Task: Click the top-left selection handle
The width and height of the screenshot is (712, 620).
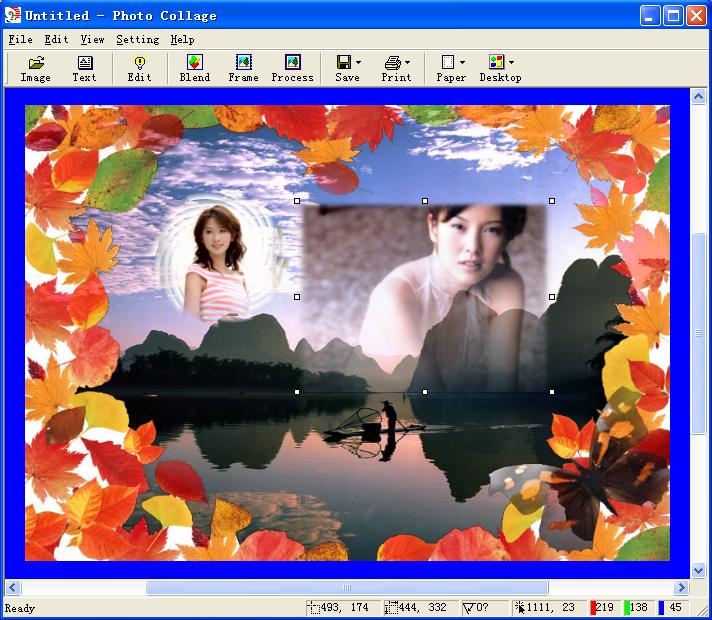Action: click(297, 201)
